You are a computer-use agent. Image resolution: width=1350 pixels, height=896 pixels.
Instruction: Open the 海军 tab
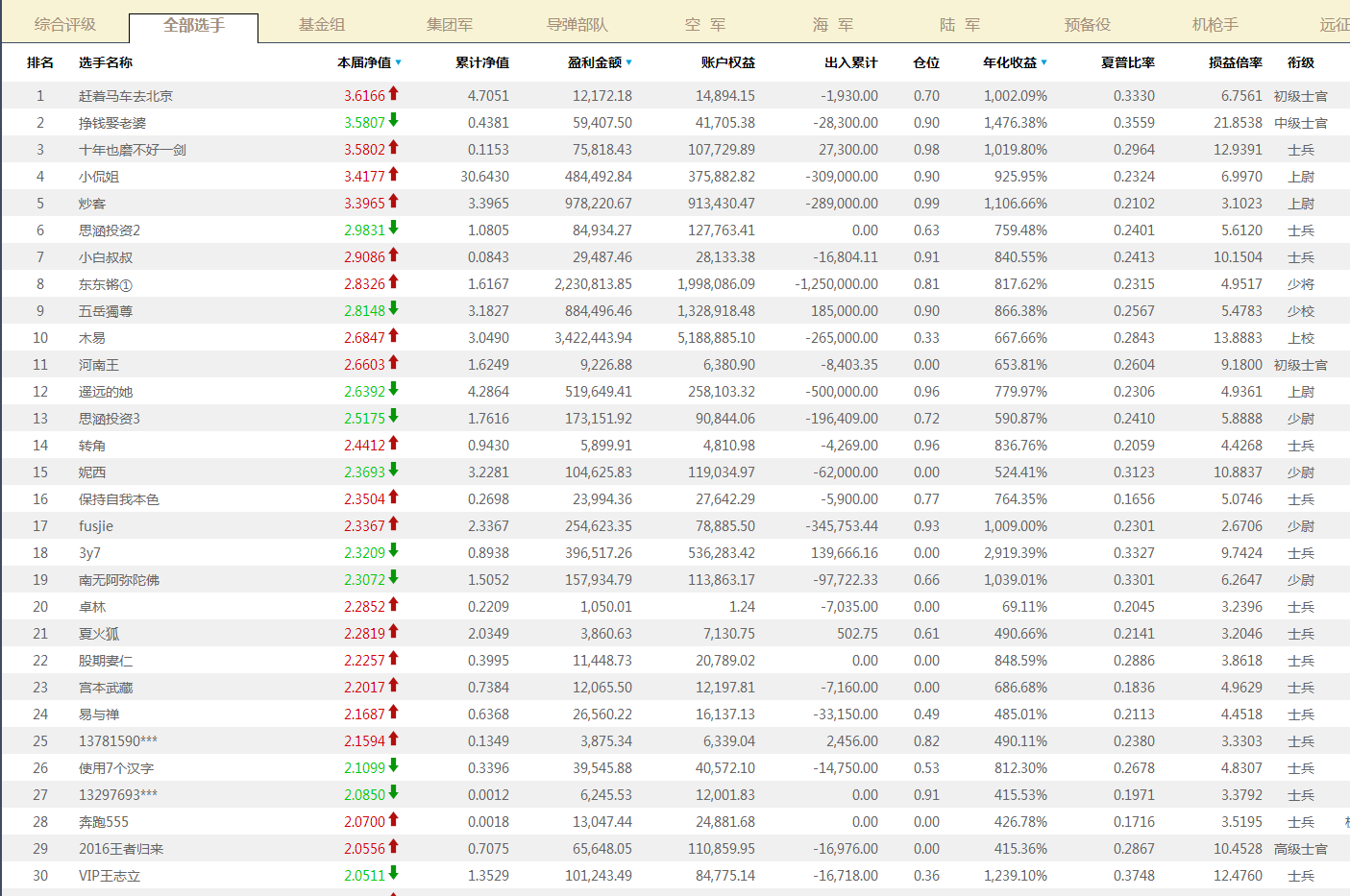click(833, 25)
